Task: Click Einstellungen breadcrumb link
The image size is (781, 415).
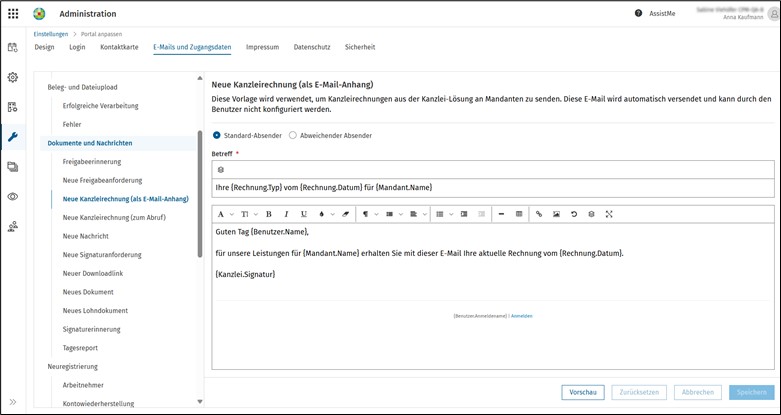Action: pyautogui.click(x=51, y=34)
